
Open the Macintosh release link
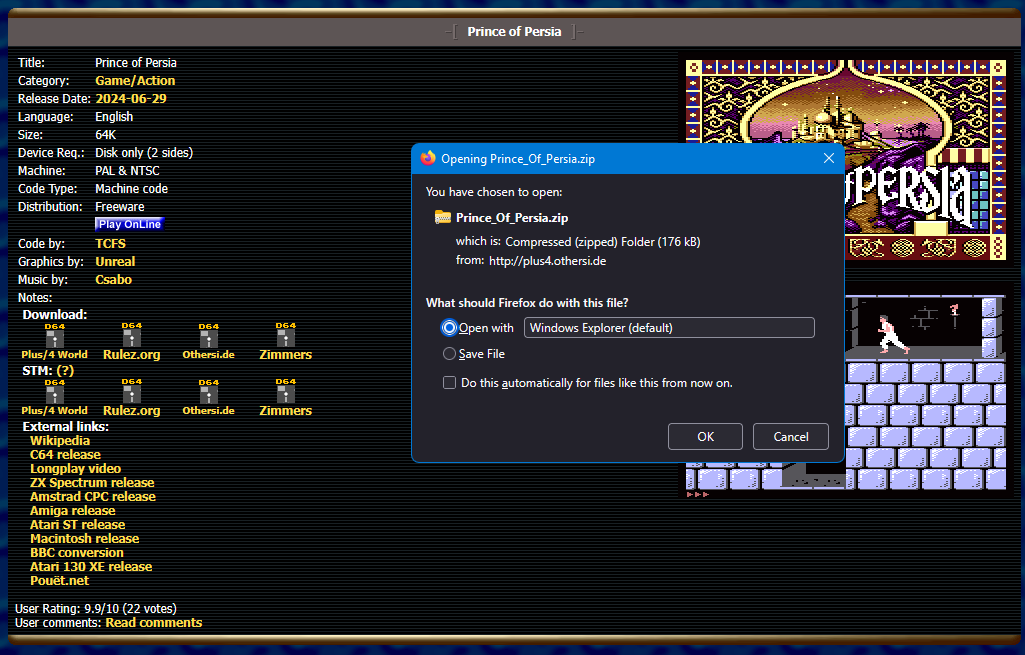tap(84, 539)
